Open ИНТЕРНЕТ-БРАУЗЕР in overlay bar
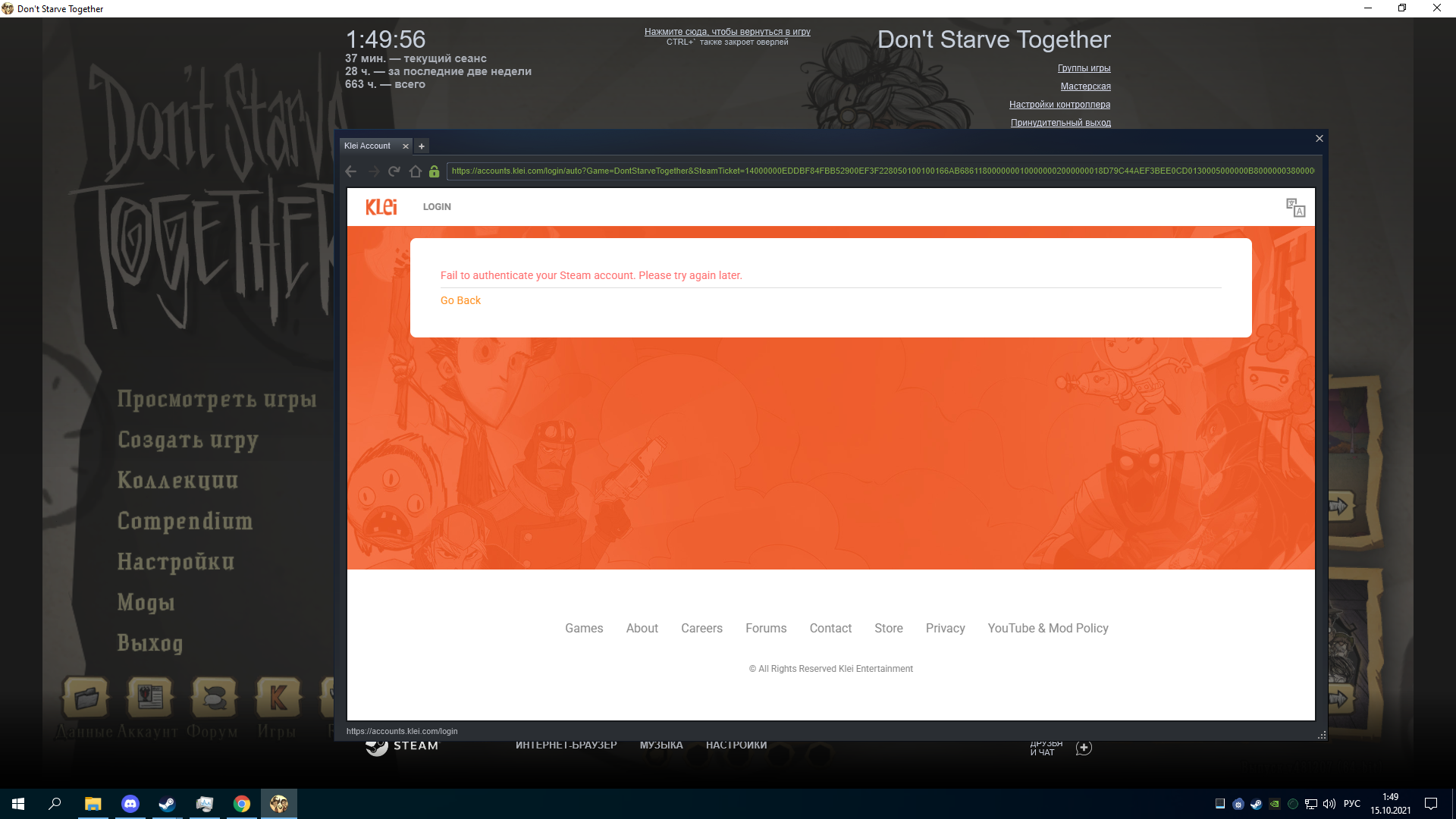This screenshot has width=1456, height=819. [566, 745]
